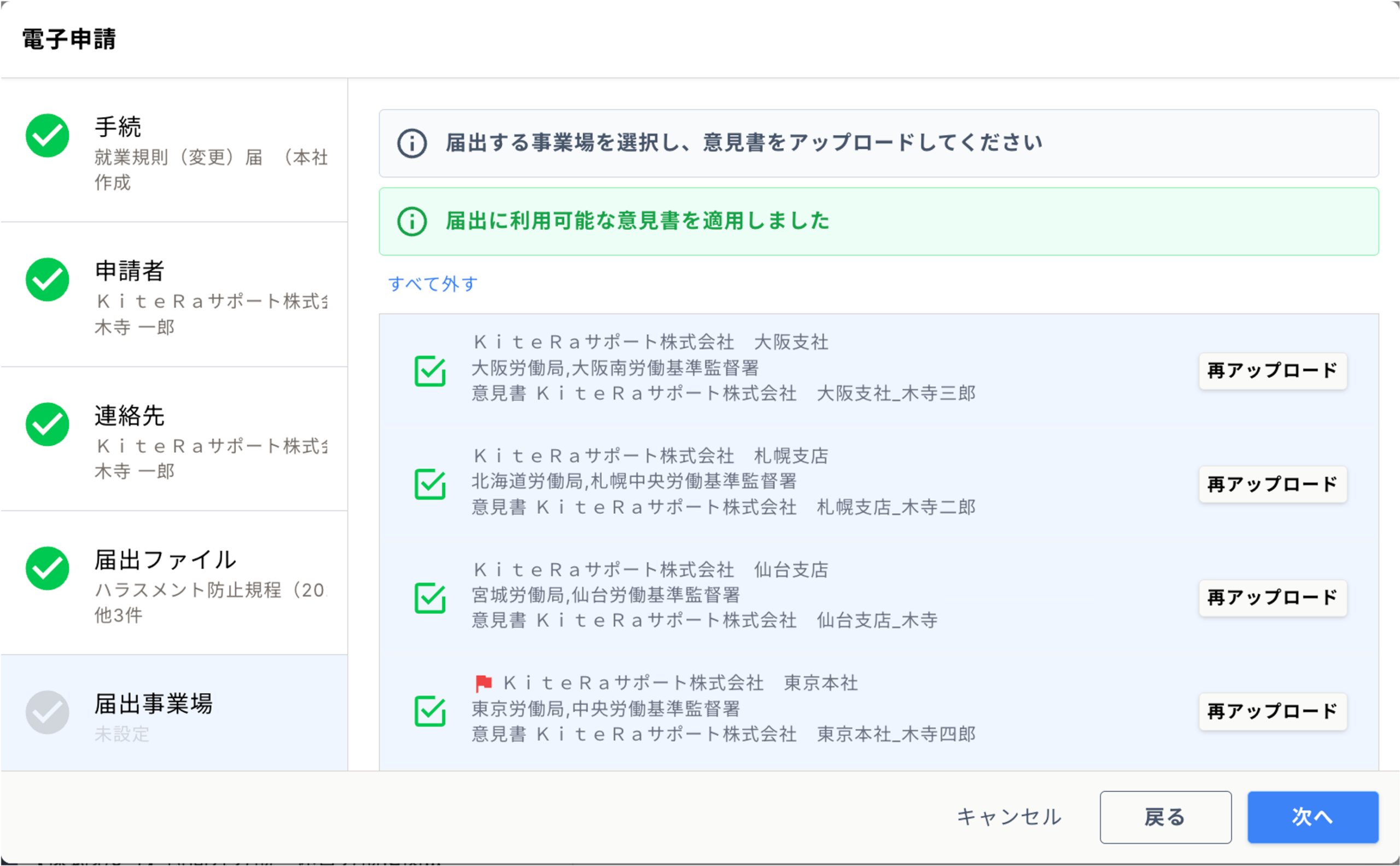Select the 届出事業場 step in the sidebar
This screenshot has width=1400, height=866.
[174, 713]
